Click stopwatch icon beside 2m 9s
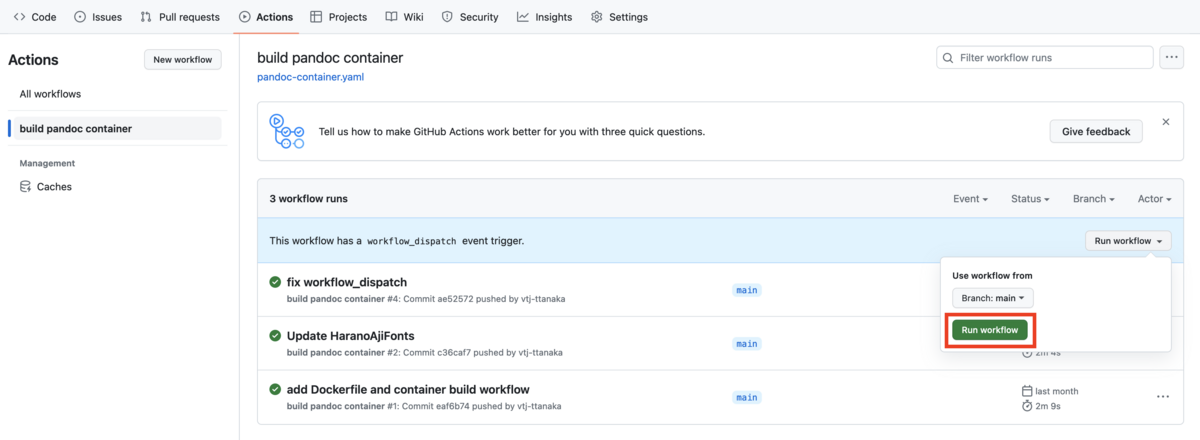 point(1027,406)
